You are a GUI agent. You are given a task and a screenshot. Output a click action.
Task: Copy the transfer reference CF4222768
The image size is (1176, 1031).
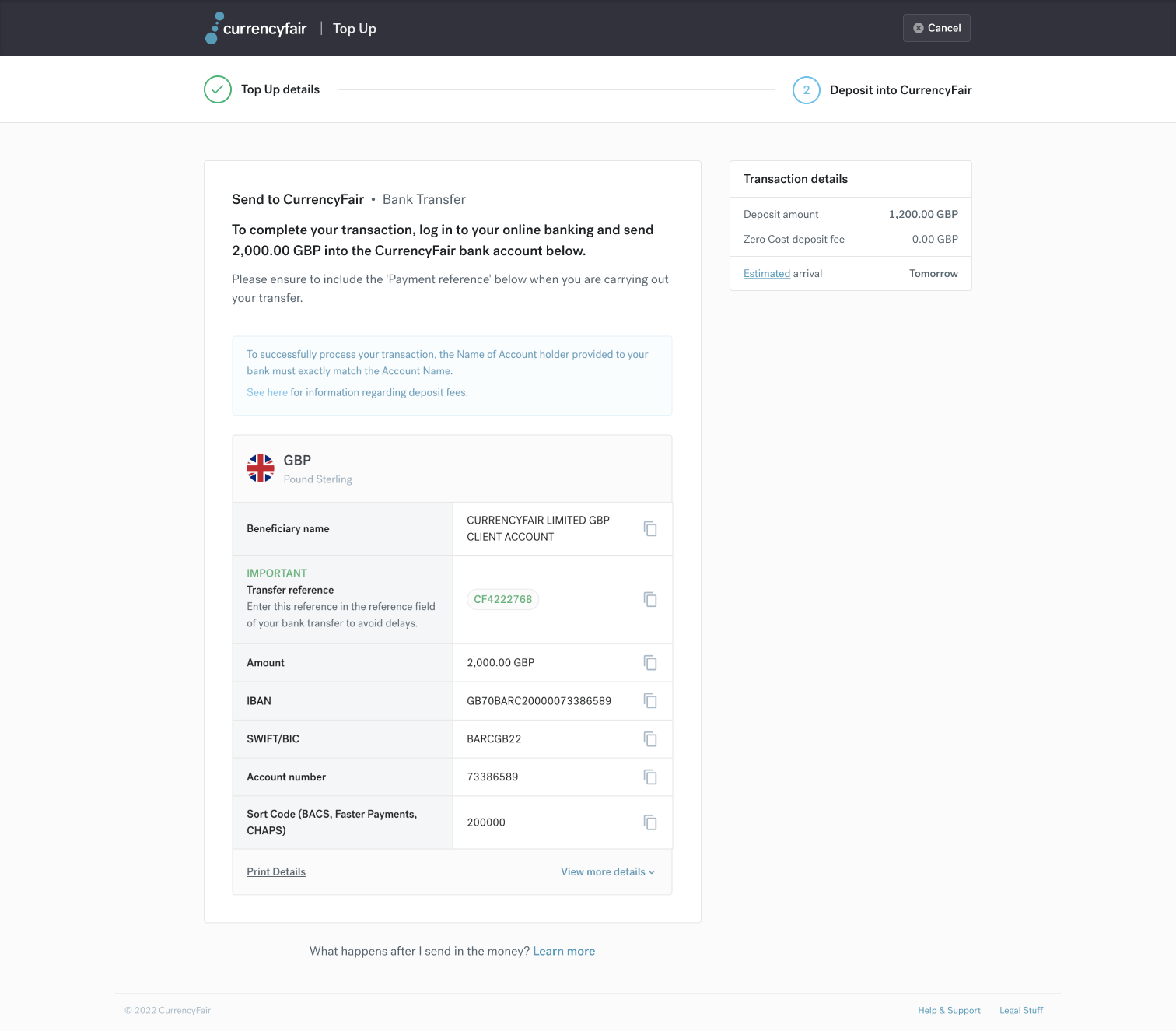pyautogui.click(x=650, y=599)
